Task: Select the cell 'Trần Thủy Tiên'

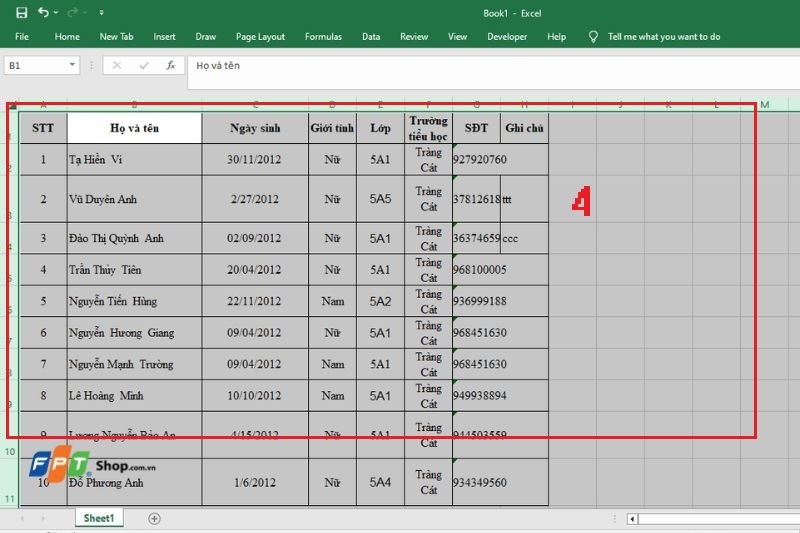Action: [134, 270]
